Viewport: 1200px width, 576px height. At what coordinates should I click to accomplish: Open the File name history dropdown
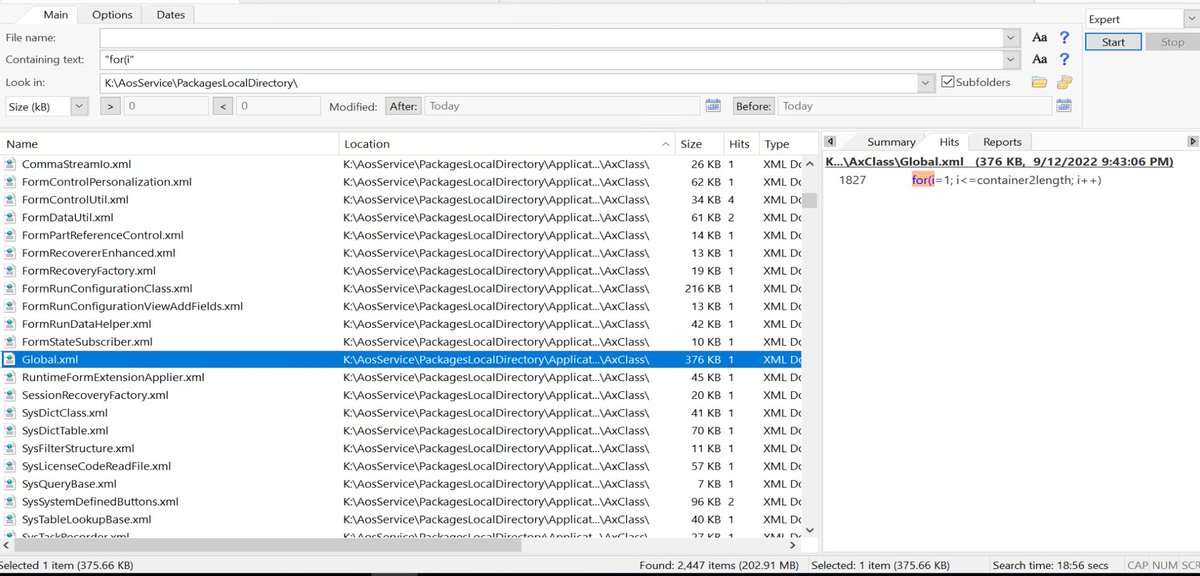tap(1010, 37)
